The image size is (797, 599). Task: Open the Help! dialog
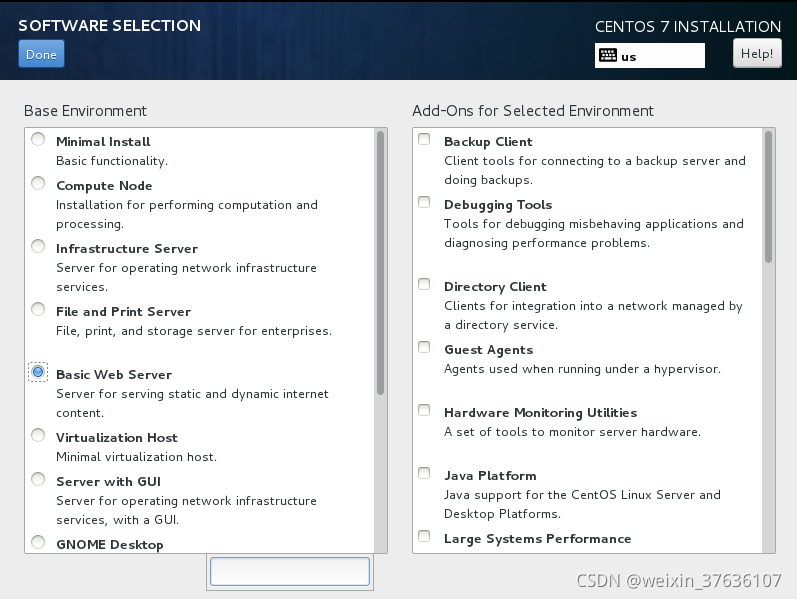[x=757, y=54]
